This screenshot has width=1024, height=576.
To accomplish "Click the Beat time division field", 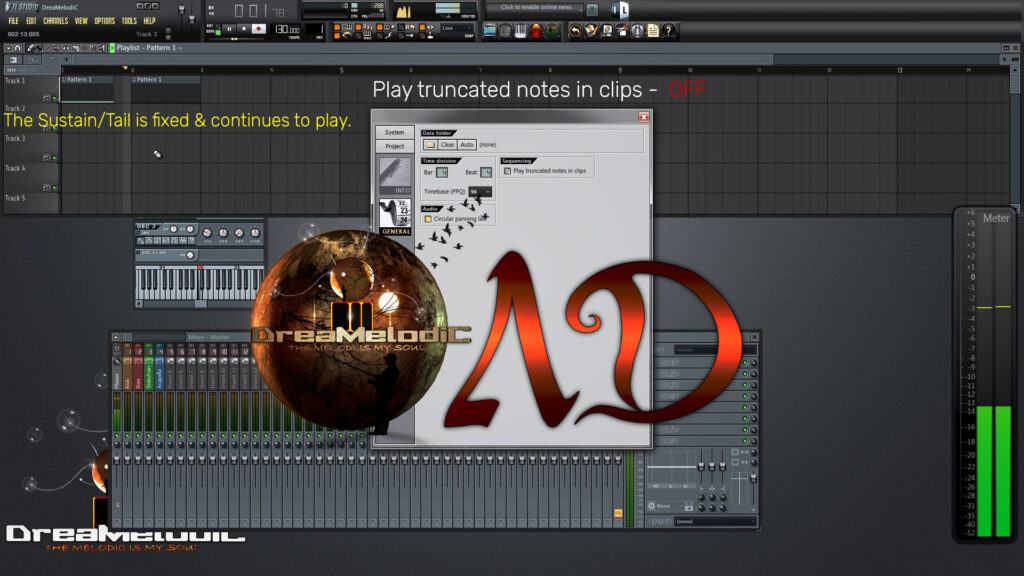I will click(486, 172).
